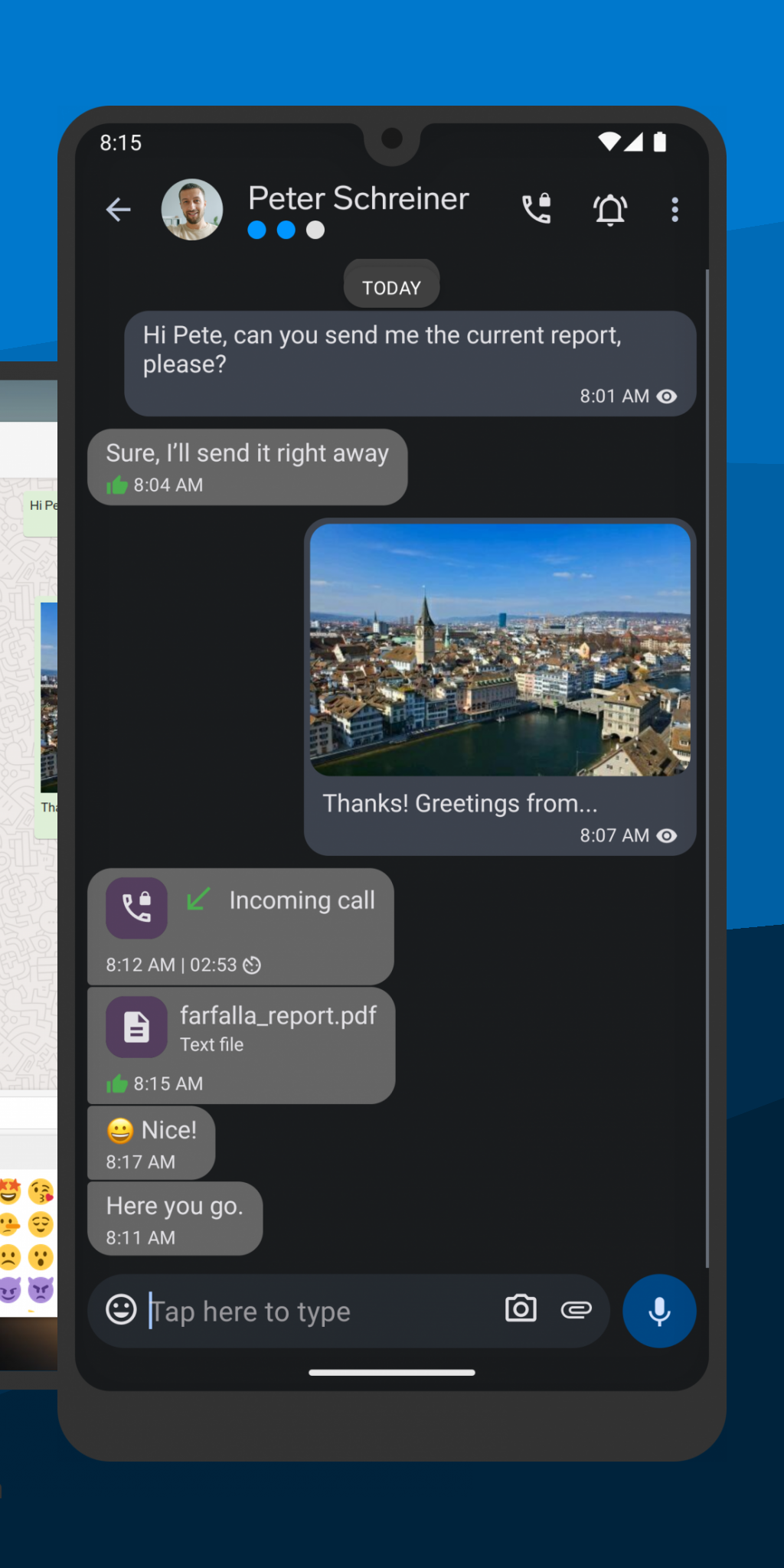Screen dimensions: 784x1568
Task: Tap the "Incoming call" label
Action: (x=302, y=900)
